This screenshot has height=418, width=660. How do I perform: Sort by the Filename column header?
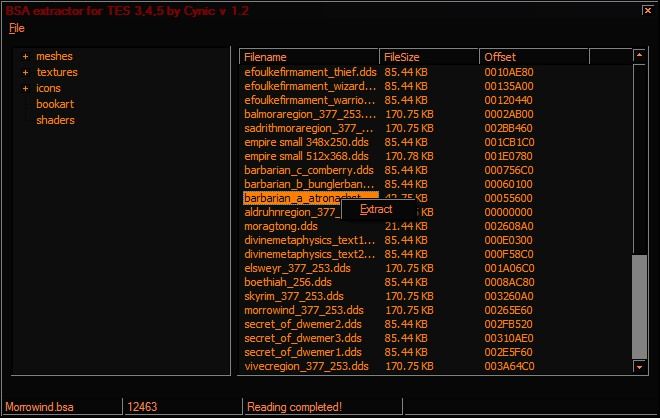309,57
